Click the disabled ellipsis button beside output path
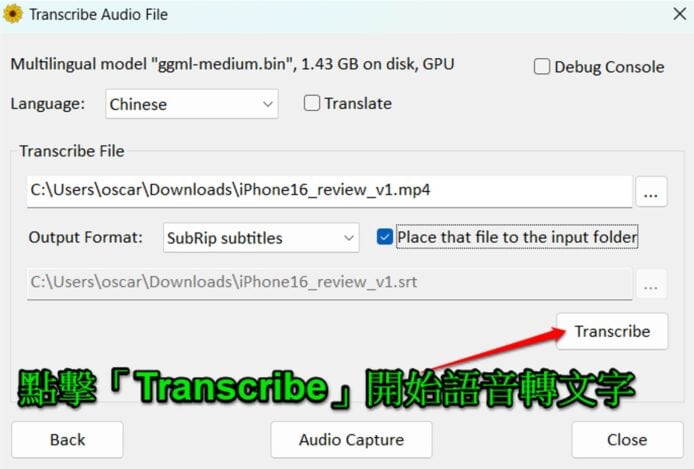The image size is (694, 469). [x=651, y=284]
